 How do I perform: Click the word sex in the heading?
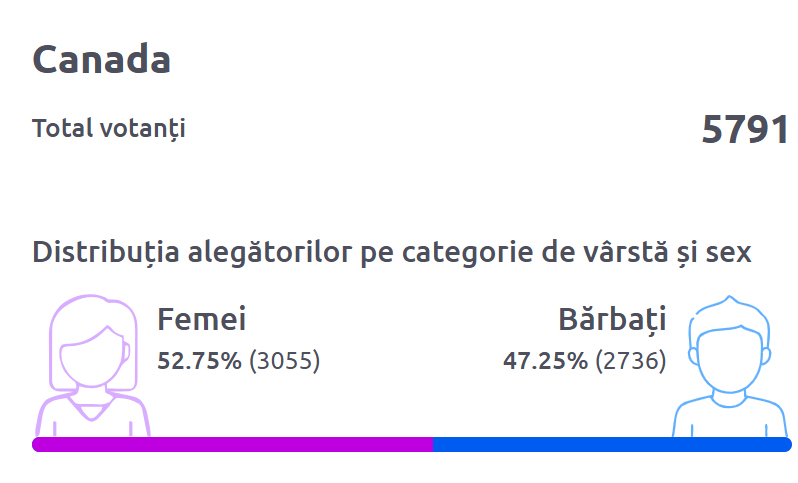click(x=729, y=252)
